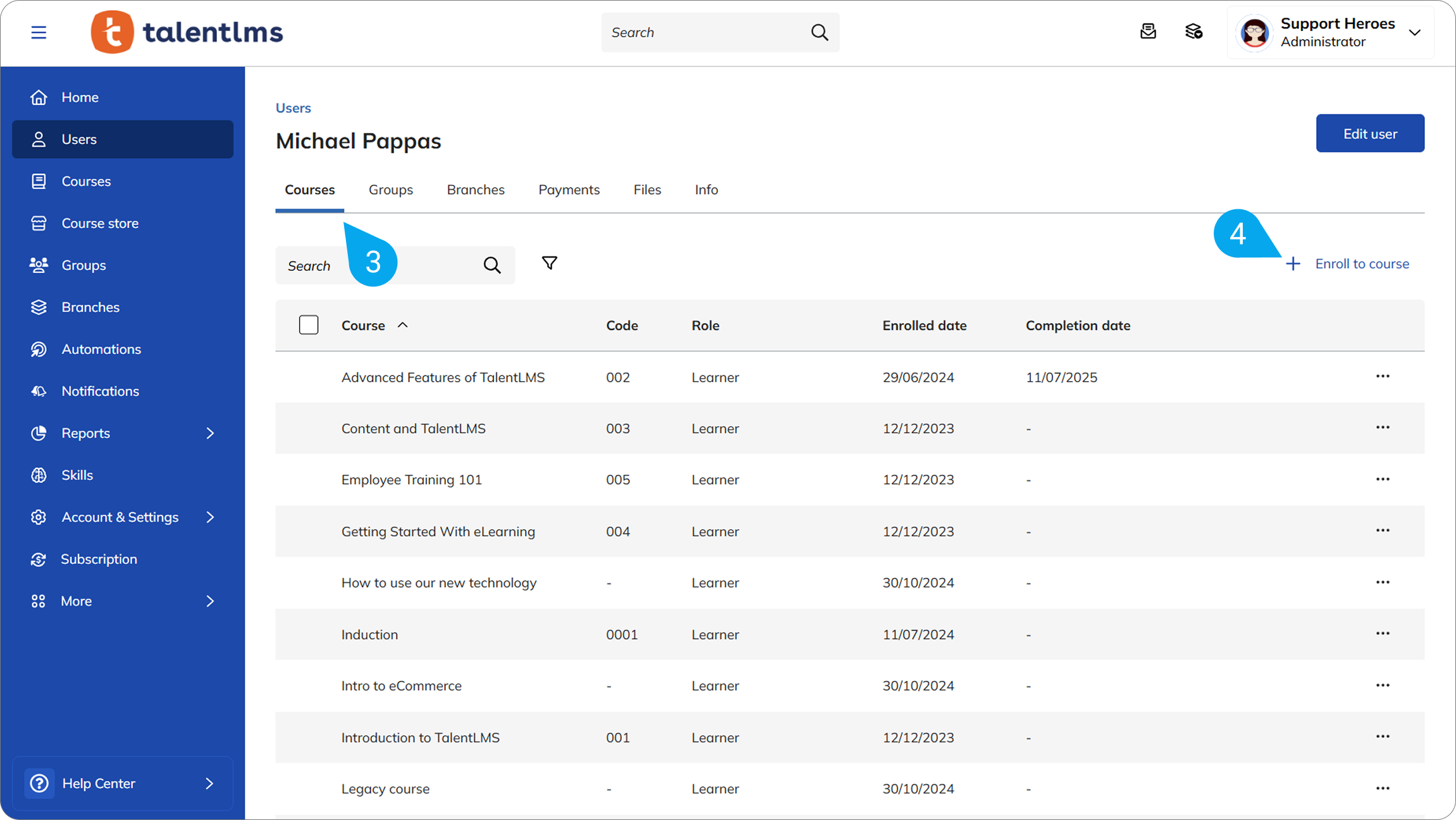1456x820 pixels.
Task: Open the Support Heroes profile dropdown
Action: point(1415,32)
